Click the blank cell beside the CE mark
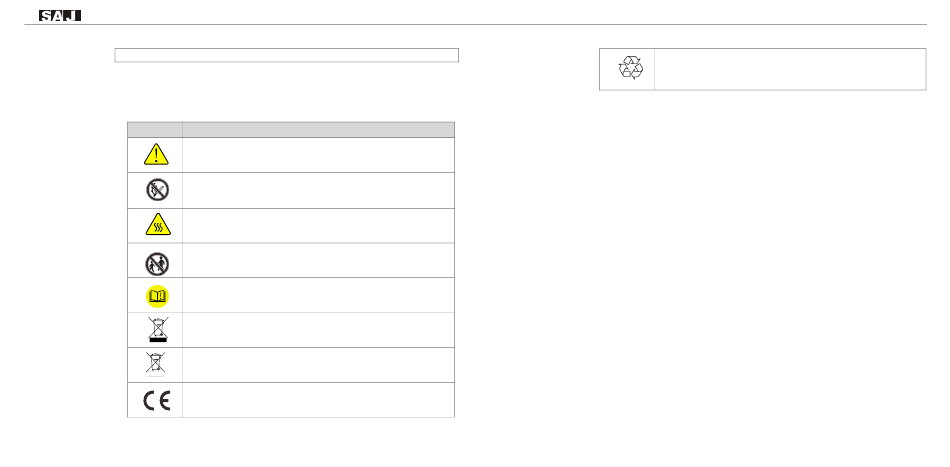The width and height of the screenshot is (950, 467). pyautogui.click(x=318, y=400)
